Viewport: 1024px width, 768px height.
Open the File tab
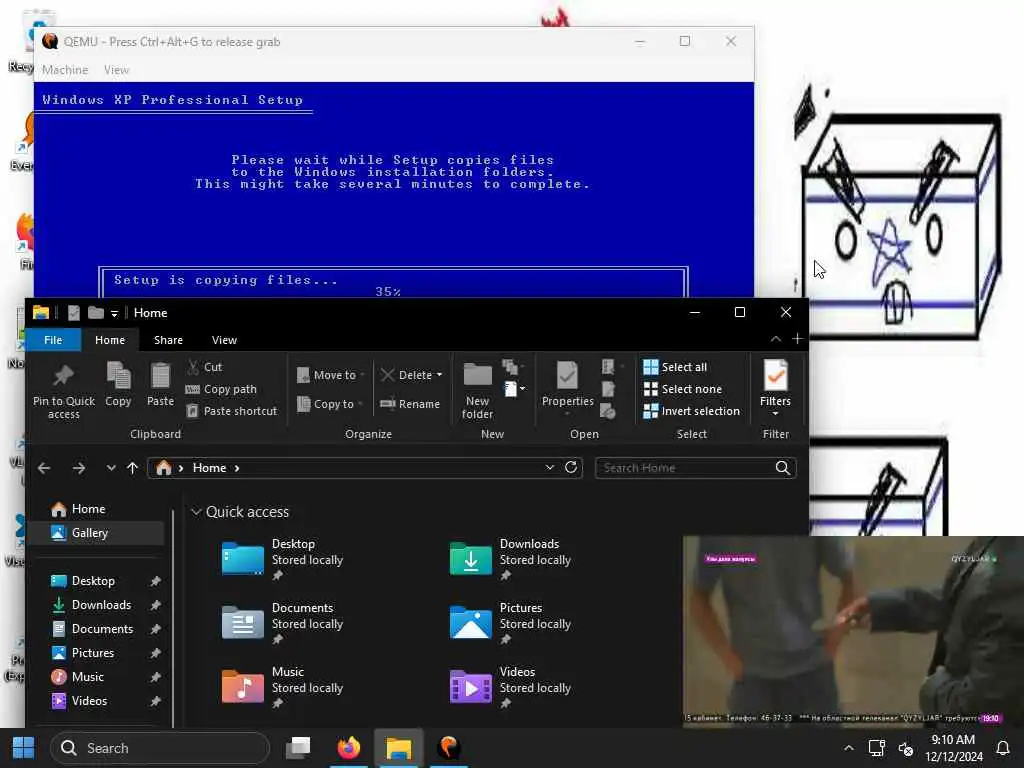tap(53, 340)
